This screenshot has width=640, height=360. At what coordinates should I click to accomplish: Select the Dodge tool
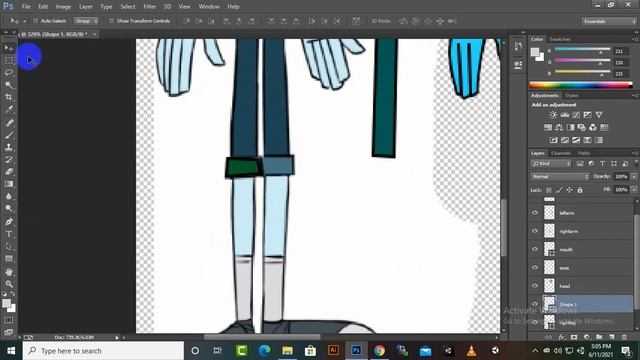point(9,208)
